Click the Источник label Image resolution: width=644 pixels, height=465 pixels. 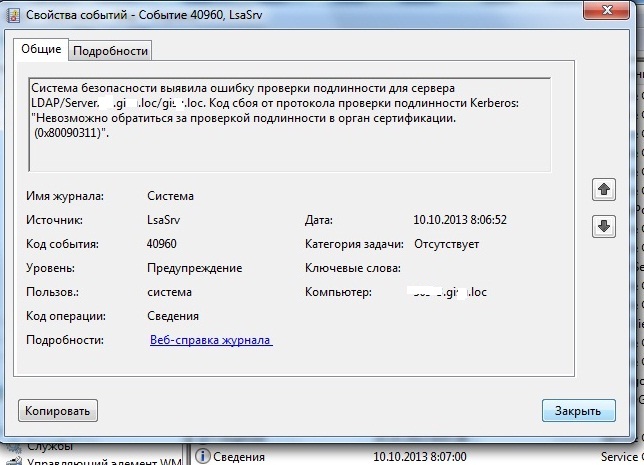point(54,220)
